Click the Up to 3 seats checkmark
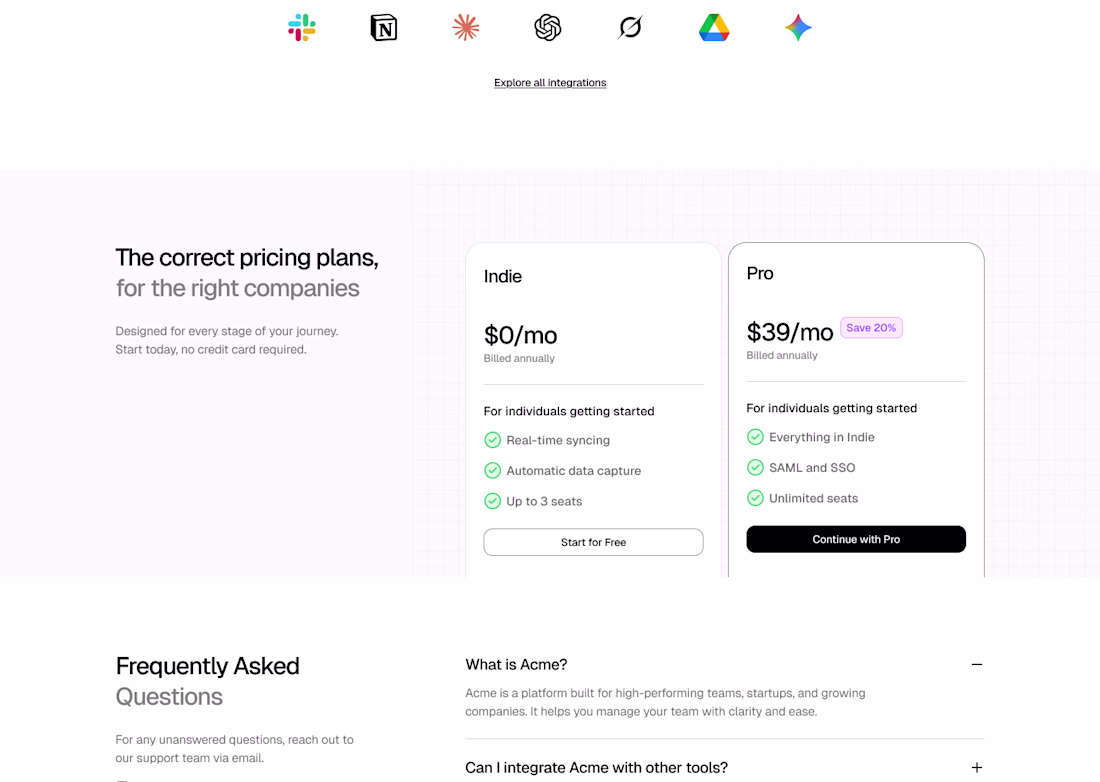 493,501
